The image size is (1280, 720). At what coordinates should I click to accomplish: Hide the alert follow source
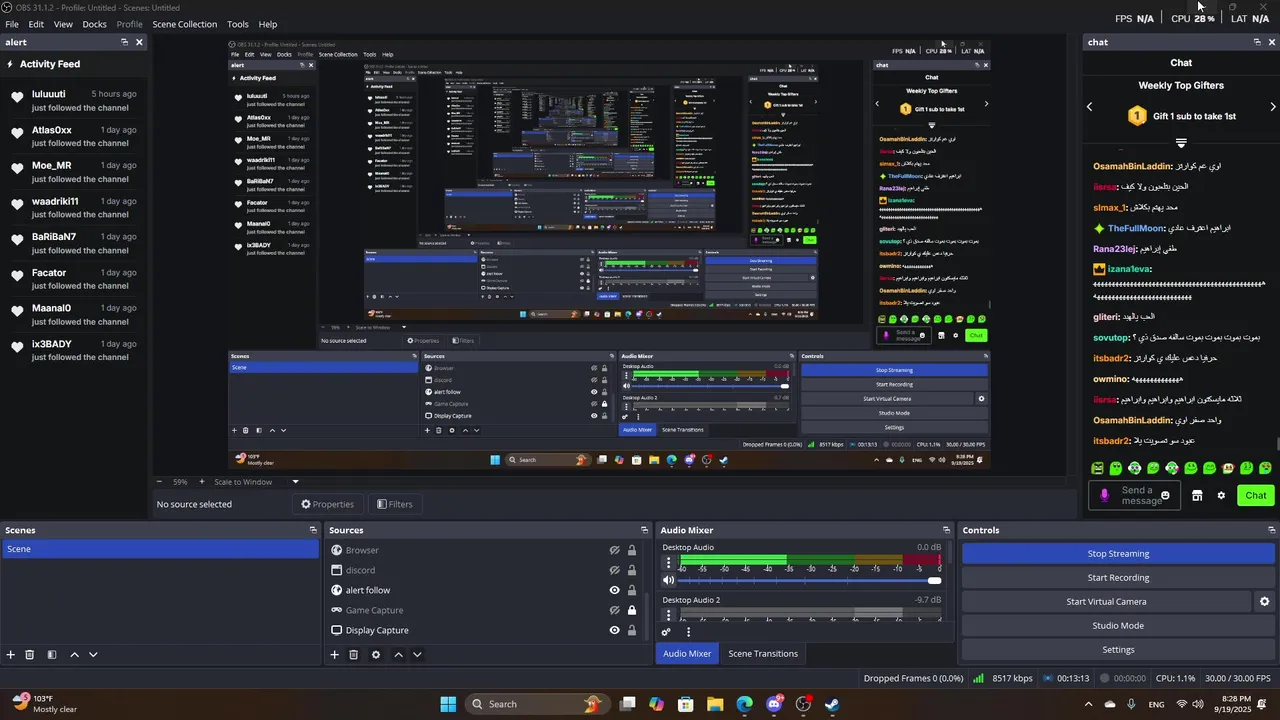click(x=615, y=591)
